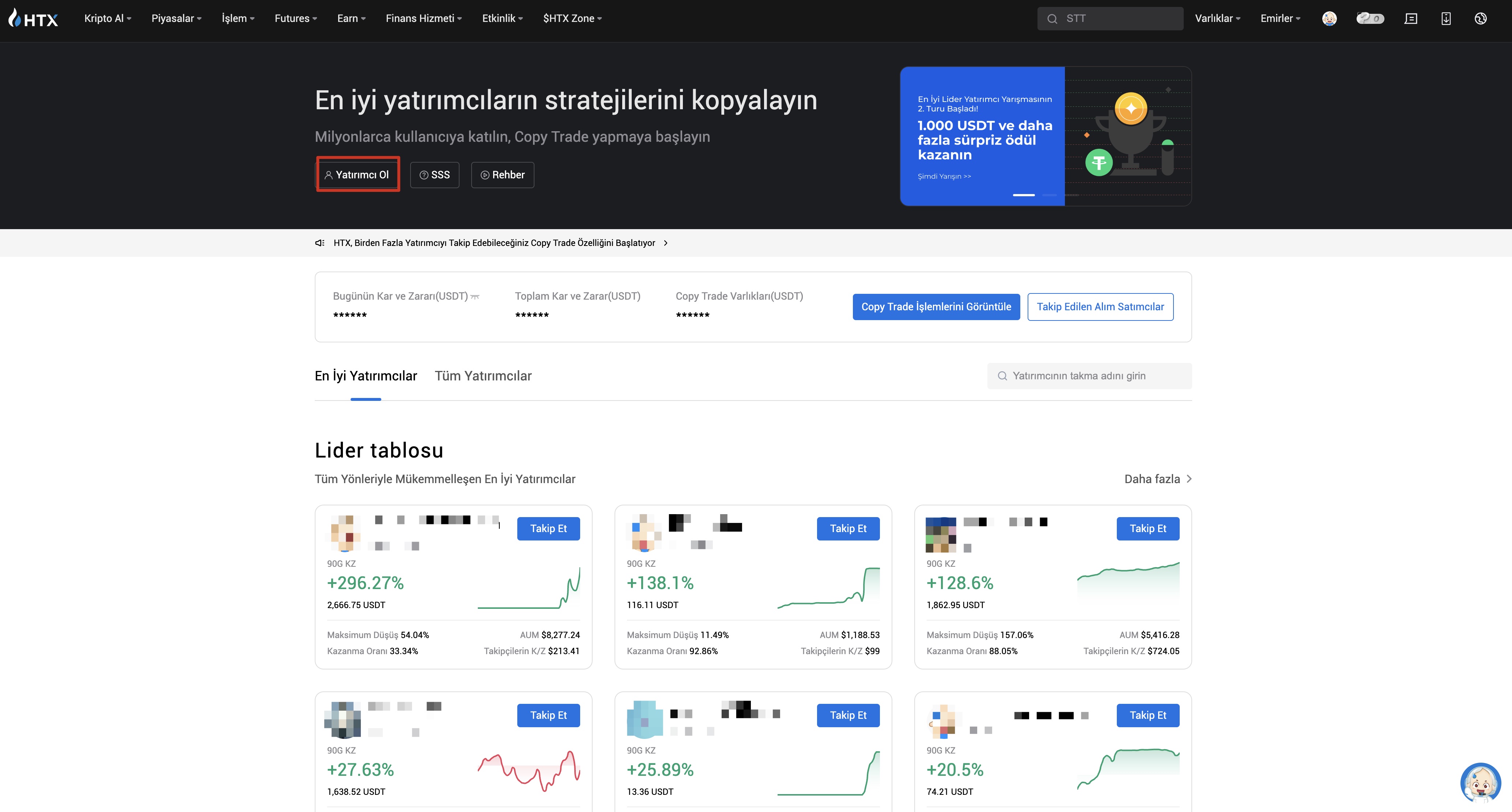This screenshot has height=812, width=1512.
Task: Switch to the Tüm Yatırımcılar tab
Action: (x=483, y=376)
